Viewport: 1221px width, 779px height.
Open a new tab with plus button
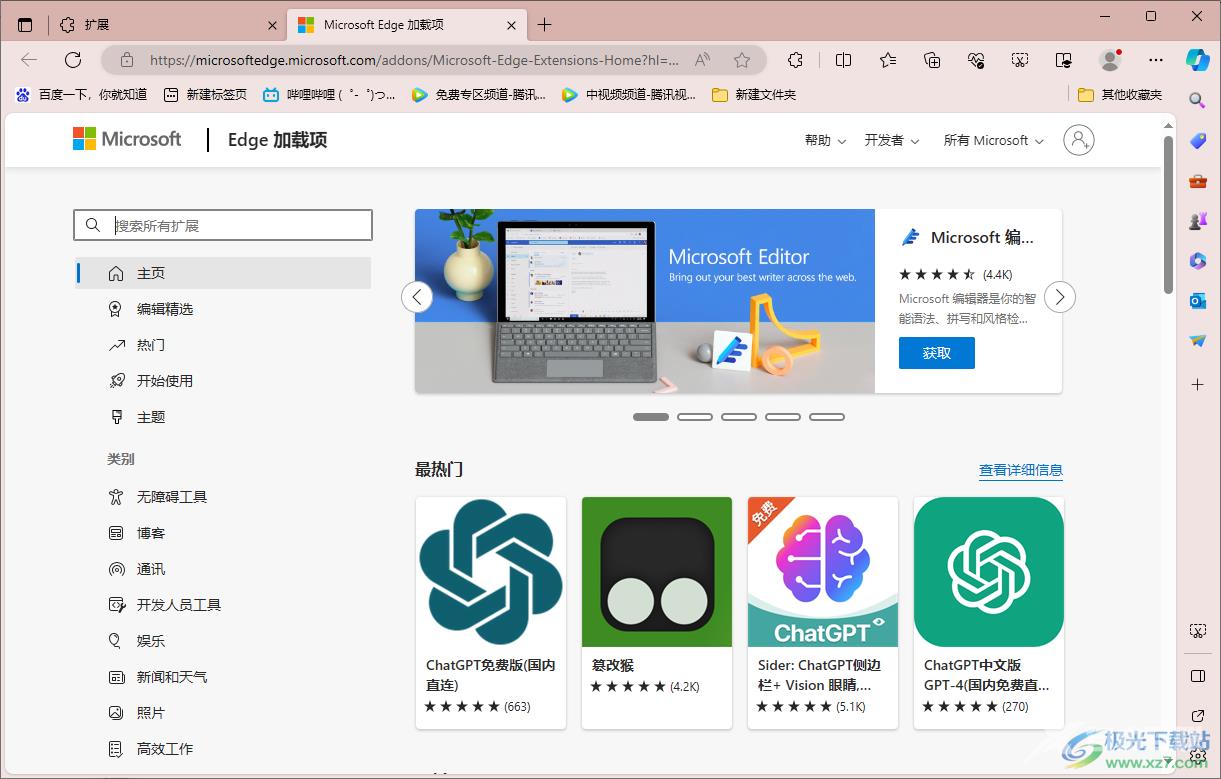(544, 25)
